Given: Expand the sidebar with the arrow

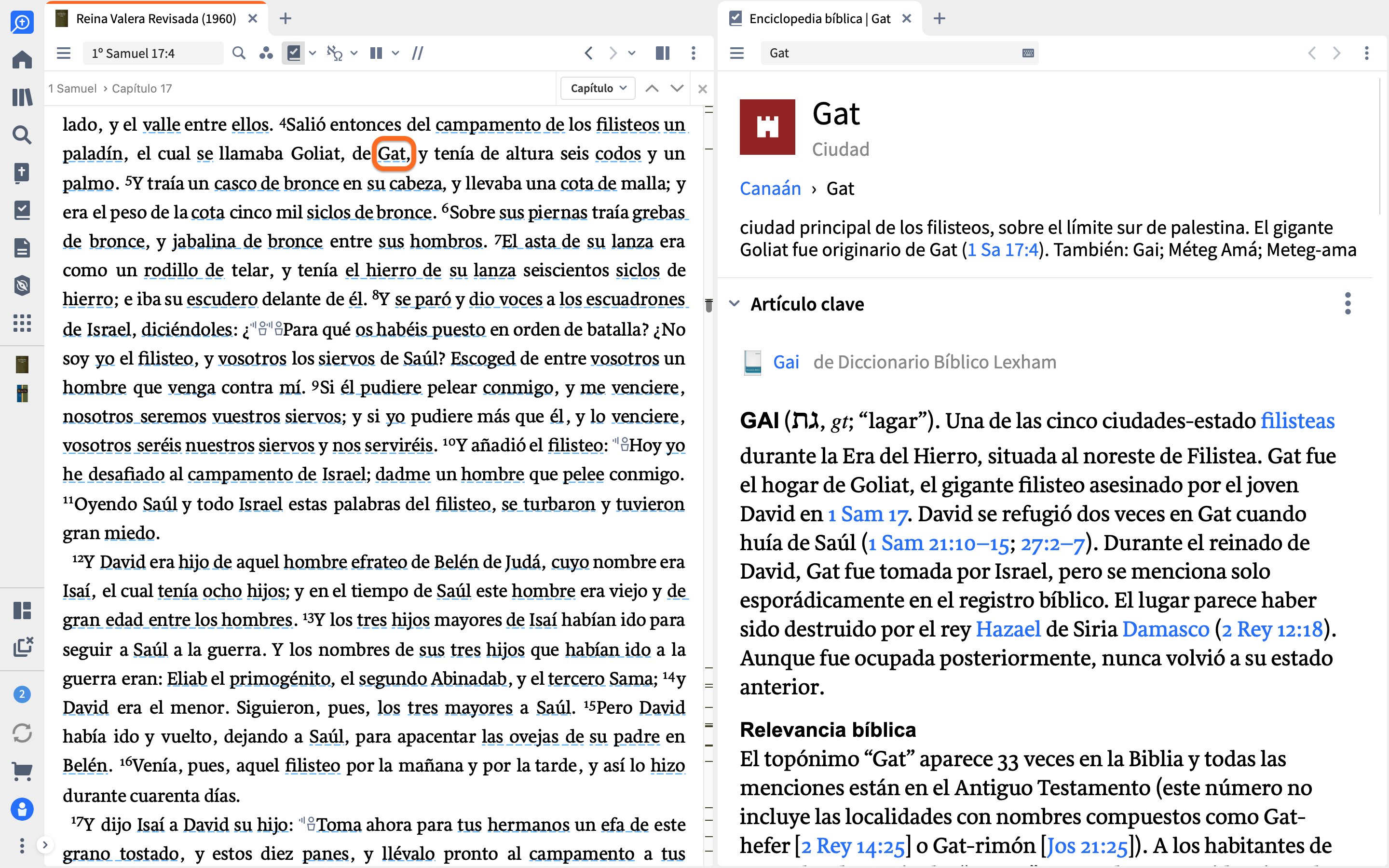Looking at the screenshot, I should pos(45,845).
